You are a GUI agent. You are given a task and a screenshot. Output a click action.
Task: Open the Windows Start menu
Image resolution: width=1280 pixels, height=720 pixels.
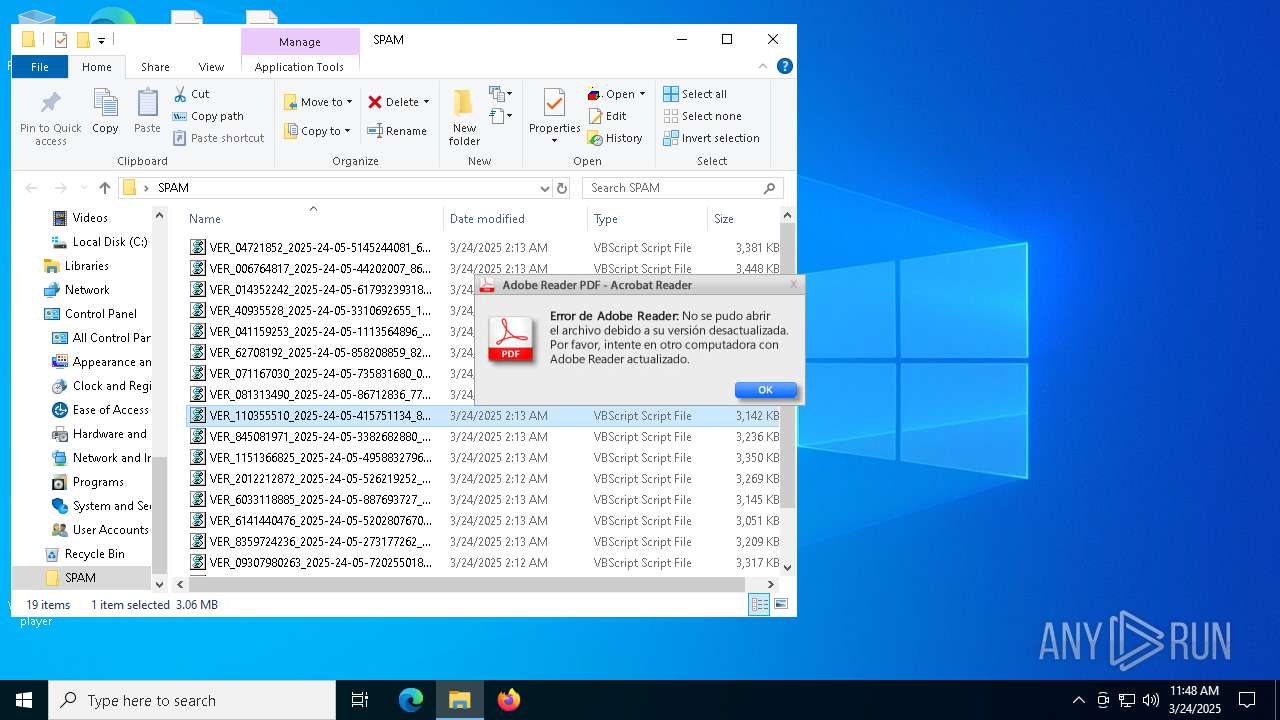coord(24,700)
